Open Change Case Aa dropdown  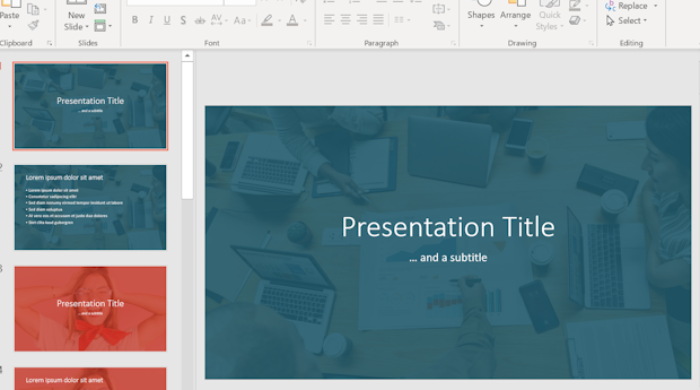pyautogui.click(x=242, y=20)
